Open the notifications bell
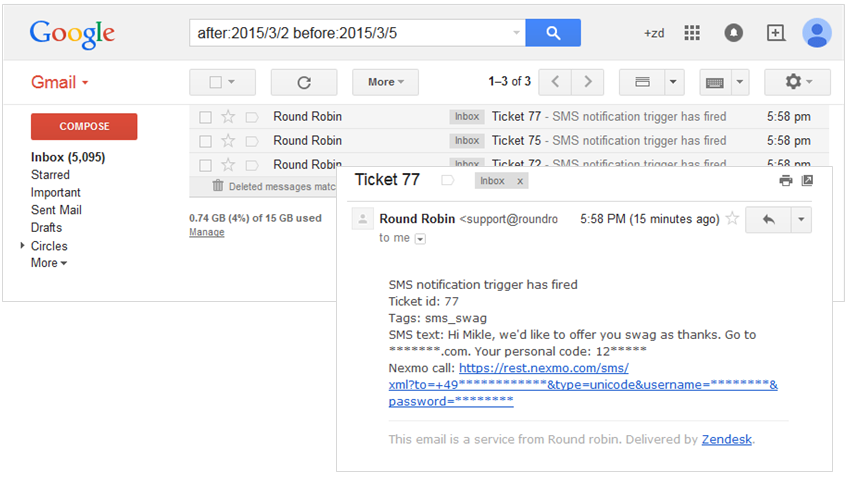This screenshot has height=478, width=847. tap(734, 33)
